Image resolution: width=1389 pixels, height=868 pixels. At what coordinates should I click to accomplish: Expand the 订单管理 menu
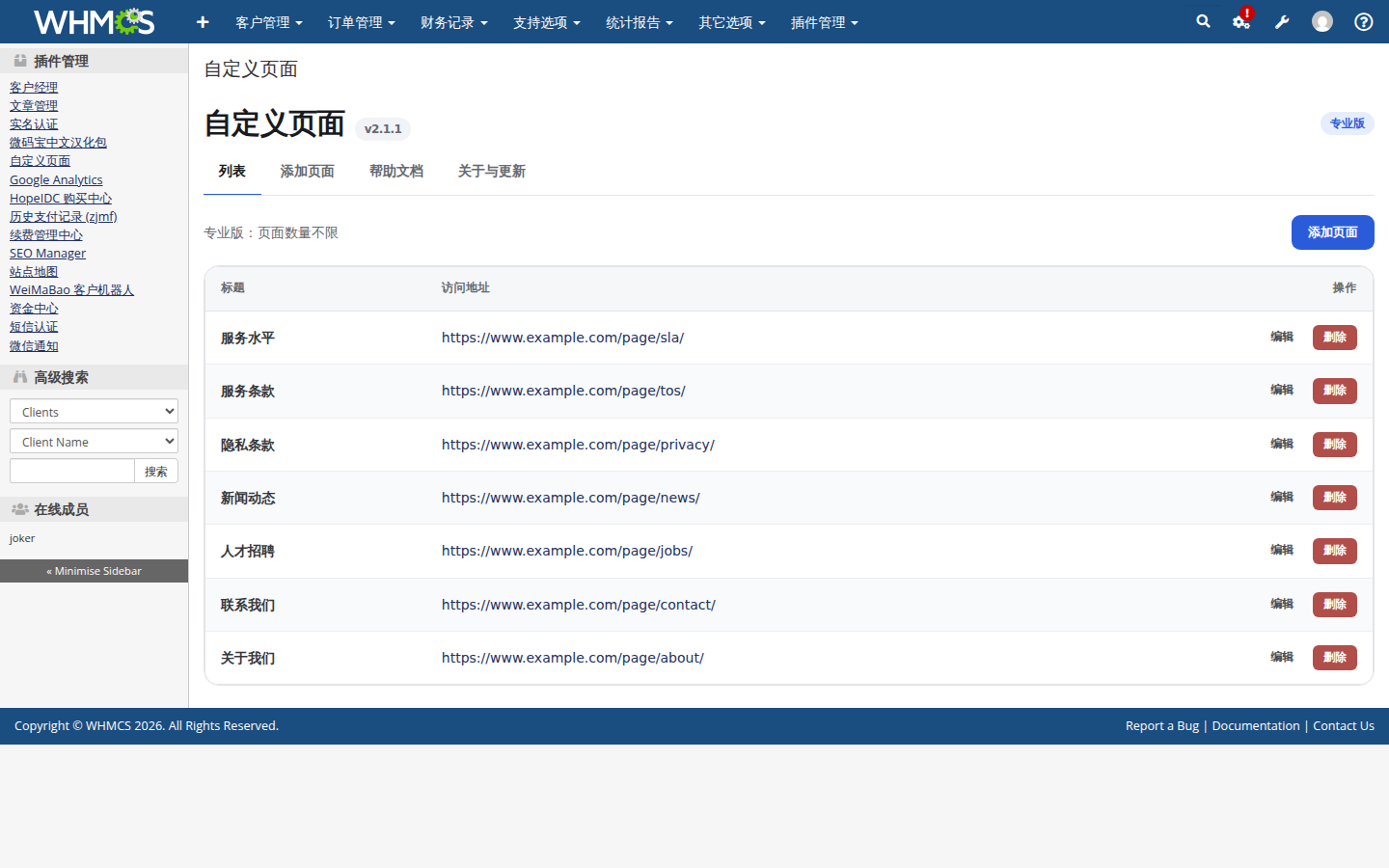[x=362, y=22]
